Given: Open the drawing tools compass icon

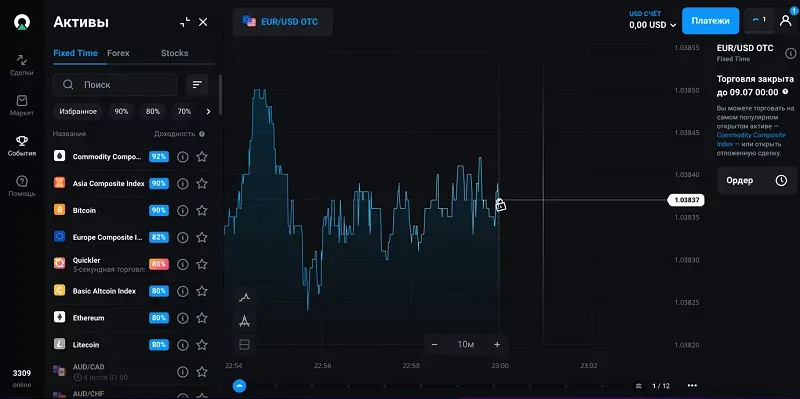Looking at the screenshot, I should (x=244, y=321).
